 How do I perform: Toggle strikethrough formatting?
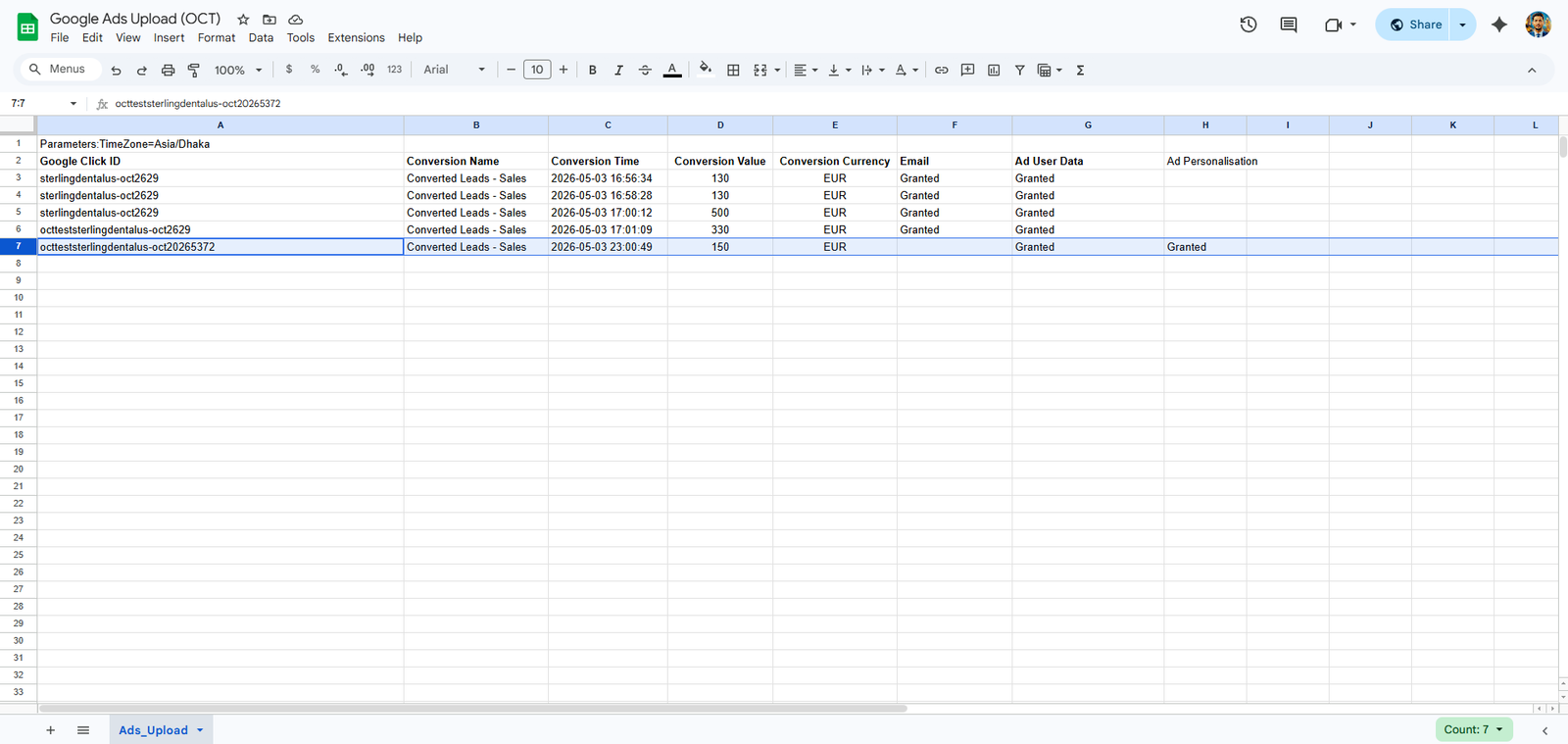click(x=645, y=70)
